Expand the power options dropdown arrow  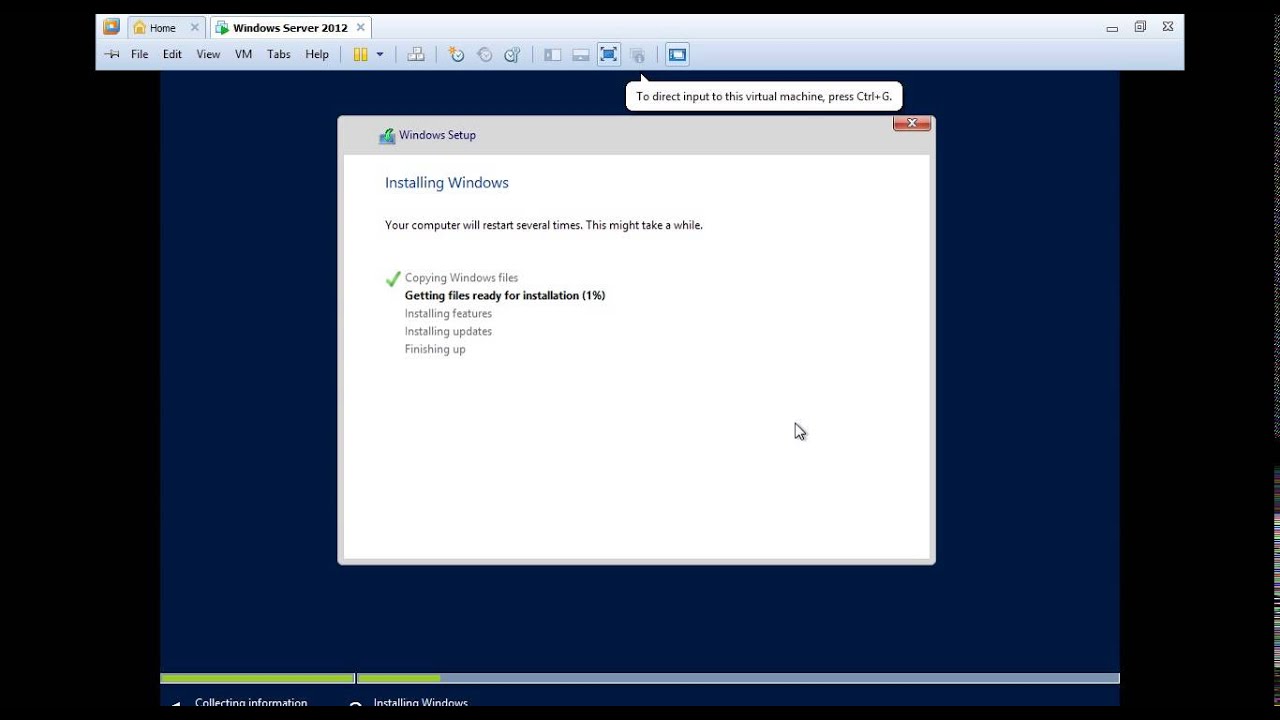pyautogui.click(x=380, y=54)
